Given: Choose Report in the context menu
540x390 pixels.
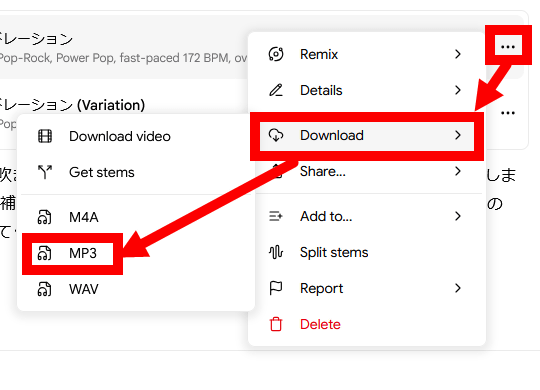Looking at the screenshot, I should coord(367,288).
